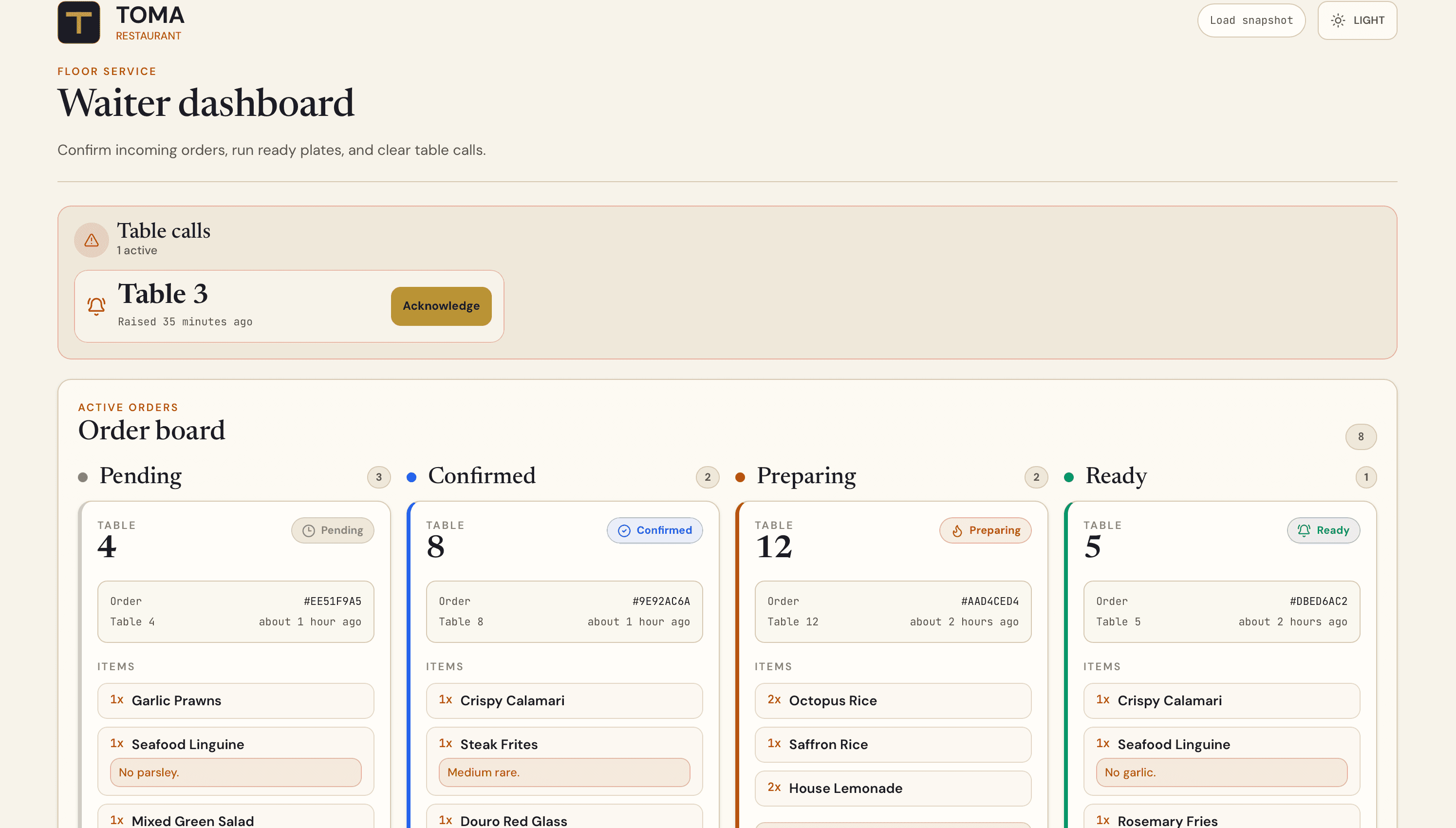Click the bell icon in Ready badge
Screen dimensions: 1456x828
pos(1304,530)
